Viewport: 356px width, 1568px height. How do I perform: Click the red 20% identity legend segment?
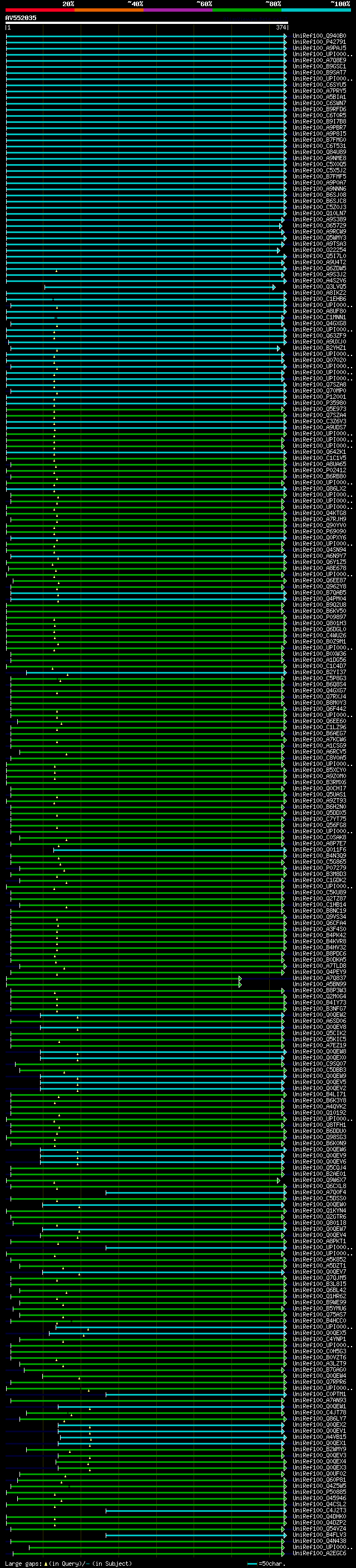pos(40,10)
